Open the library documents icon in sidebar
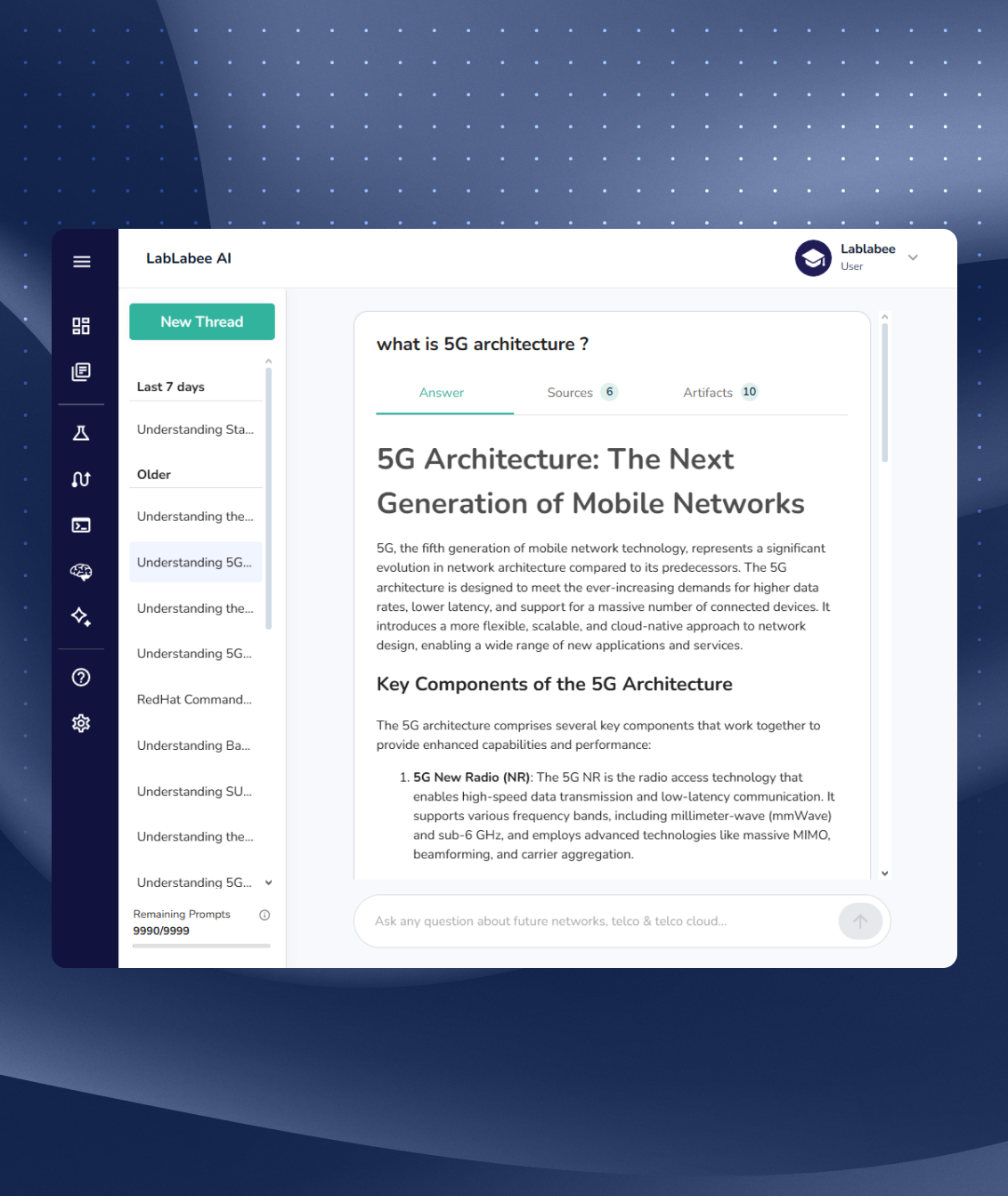The image size is (1008, 1196). coord(81,371)
